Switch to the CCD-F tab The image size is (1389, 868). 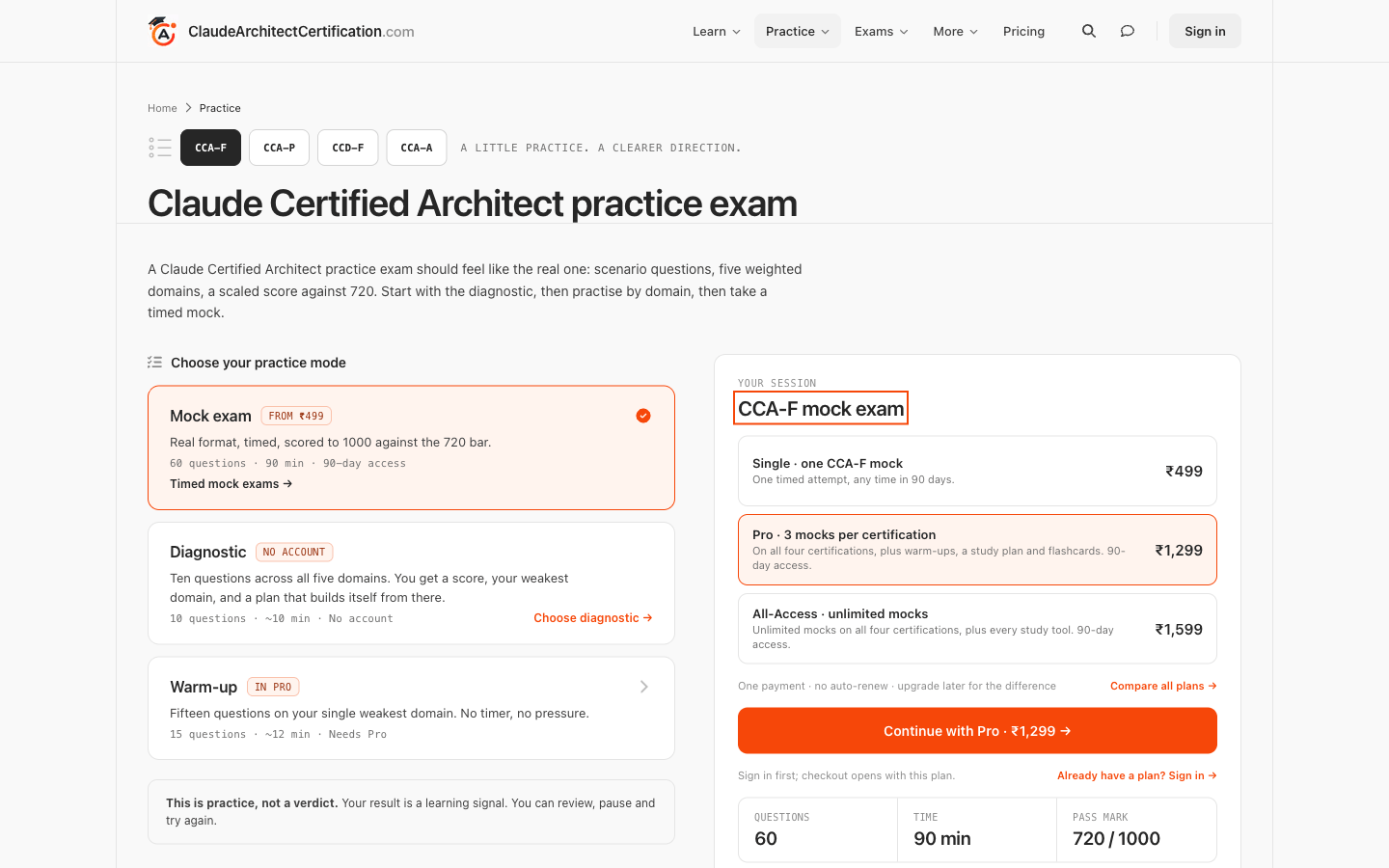tap(348, 148)
